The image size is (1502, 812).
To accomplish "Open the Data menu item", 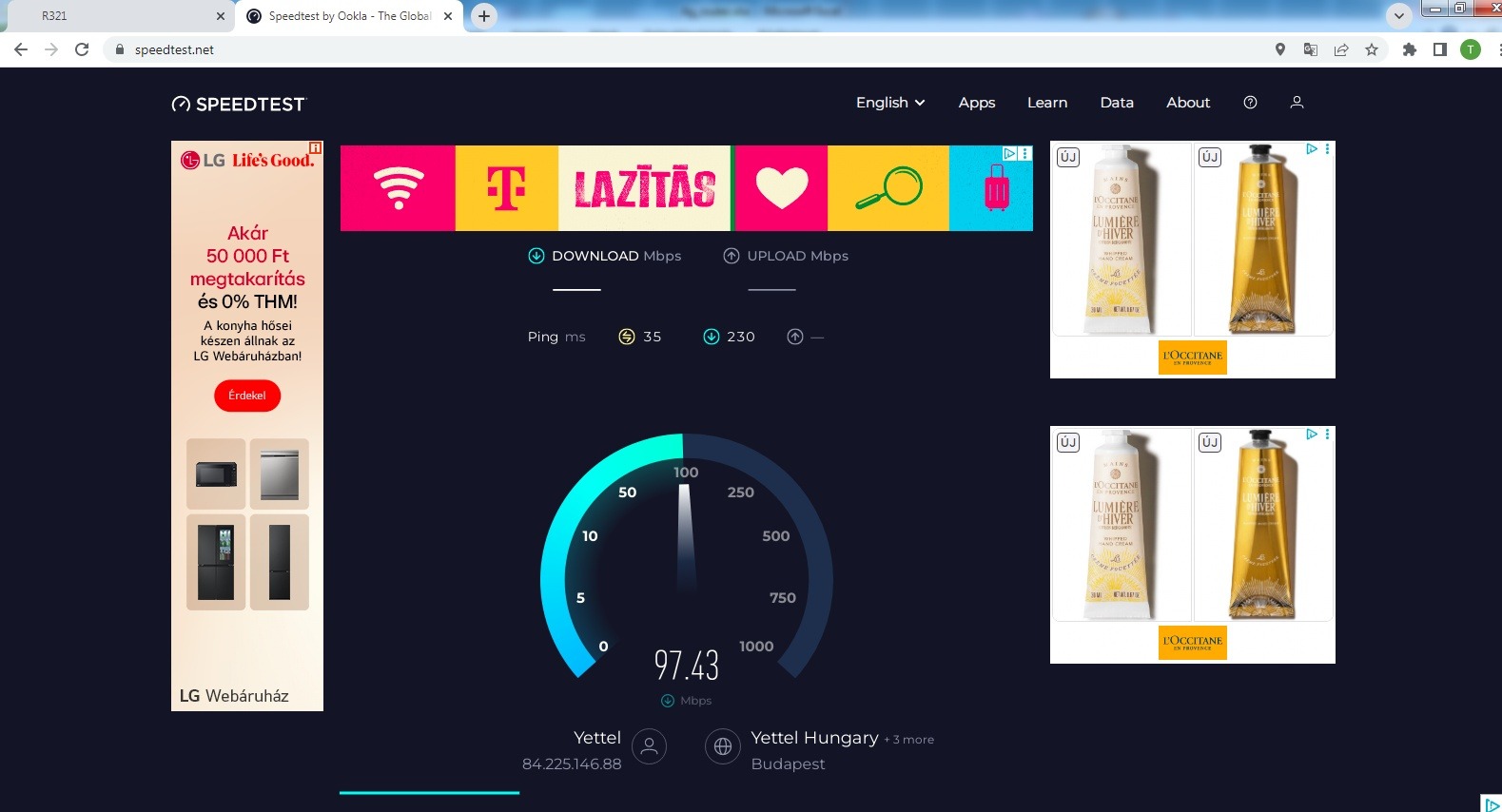I will [x=1117, y=103].
